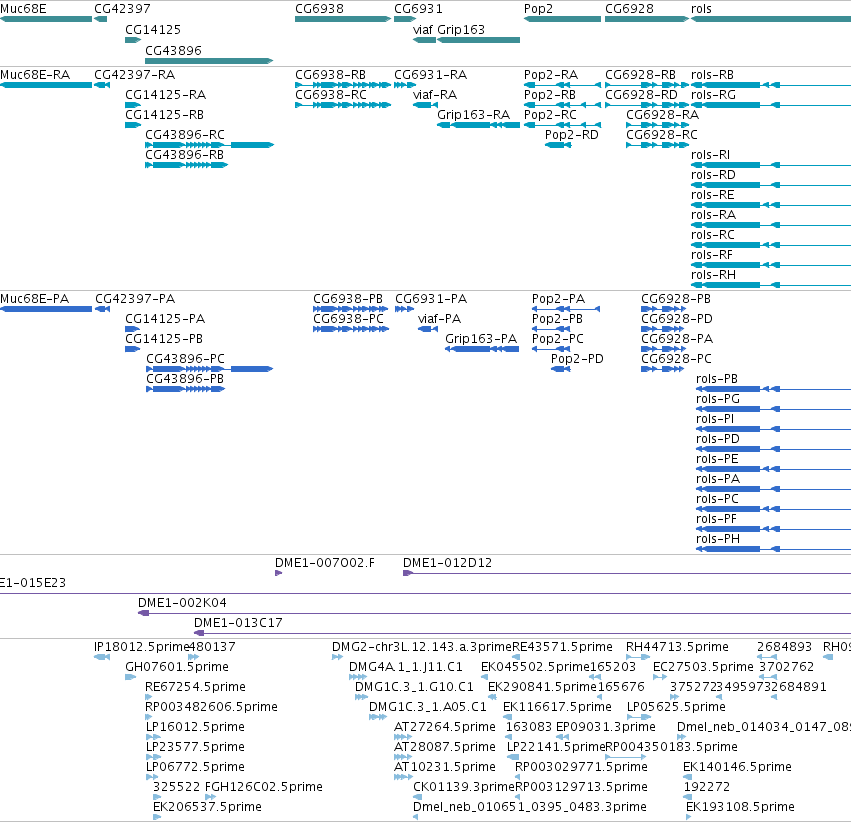The width and height of the screenshot is (851, 822).
Task: Select the CG43896-PC protein label
Action: [185, 359]
